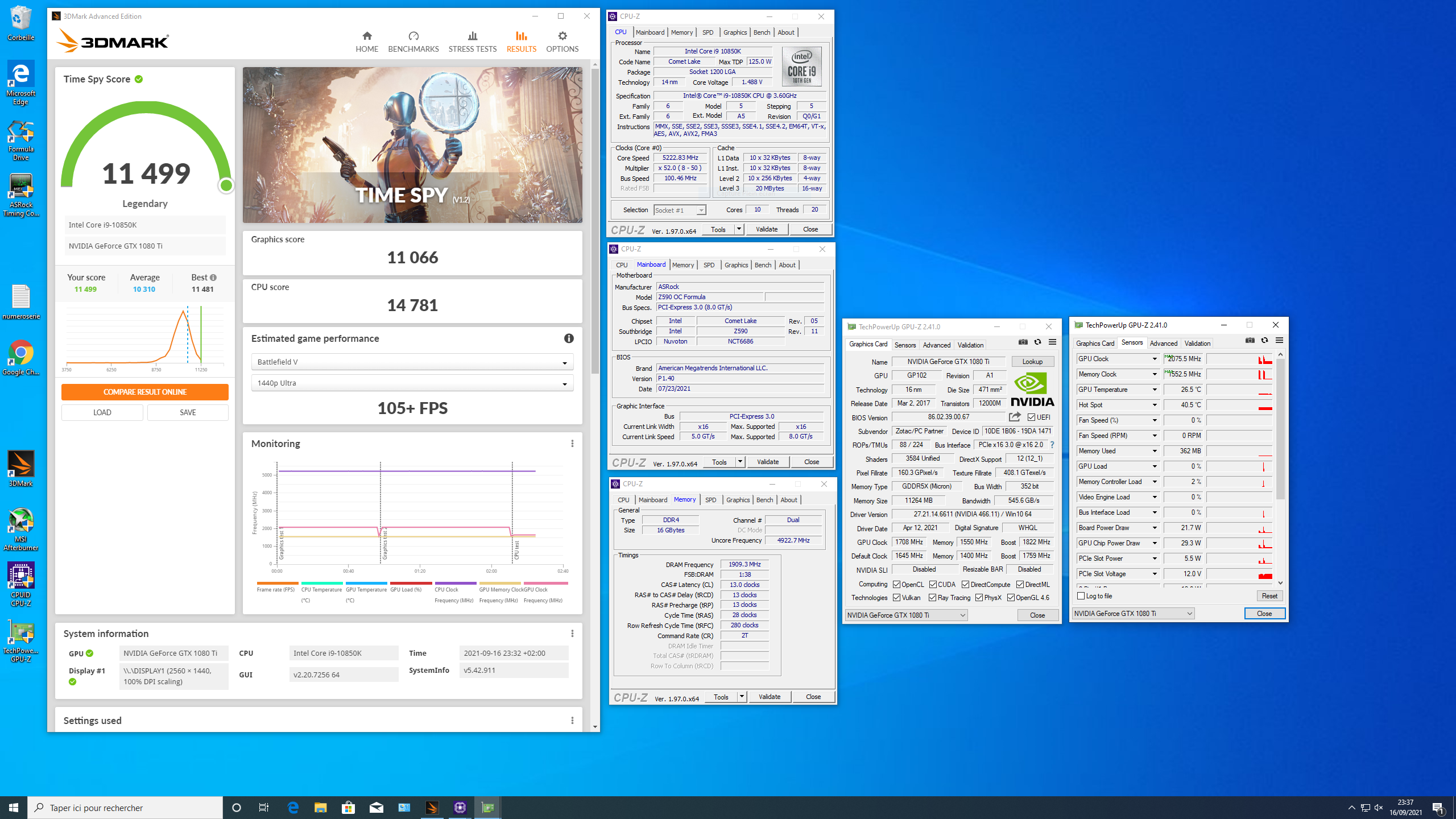Toggle DirectML checkbox in GPU-Z
Screen dimensions: 1456x819
(1020, 585)
